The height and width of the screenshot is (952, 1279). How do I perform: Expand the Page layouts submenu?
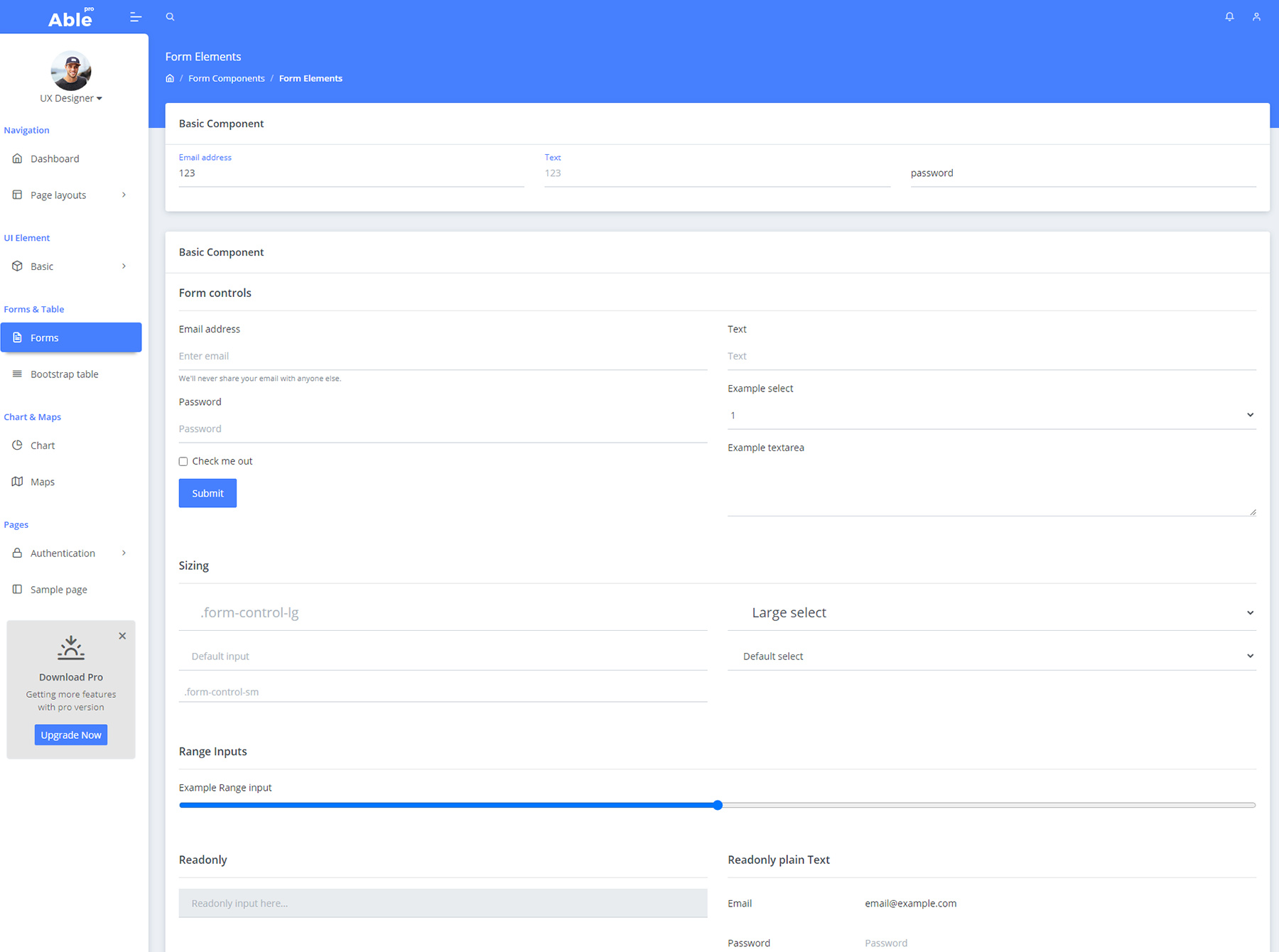tap(71, 195)
